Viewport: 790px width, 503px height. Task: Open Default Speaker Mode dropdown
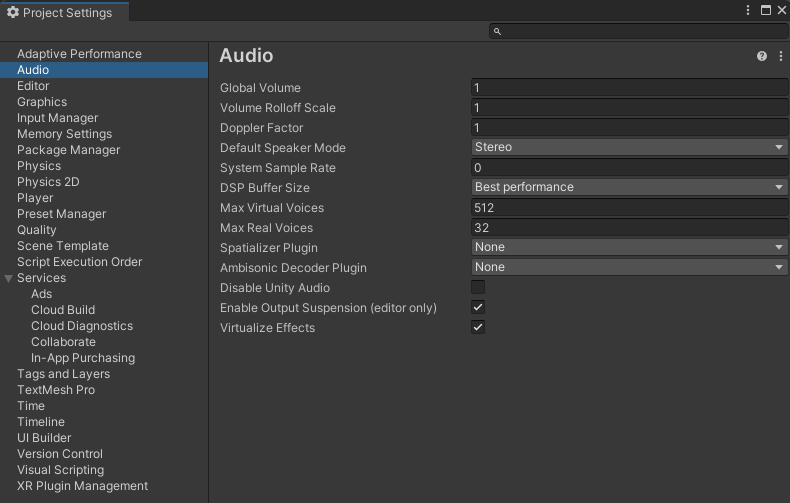tap(629, 147)
